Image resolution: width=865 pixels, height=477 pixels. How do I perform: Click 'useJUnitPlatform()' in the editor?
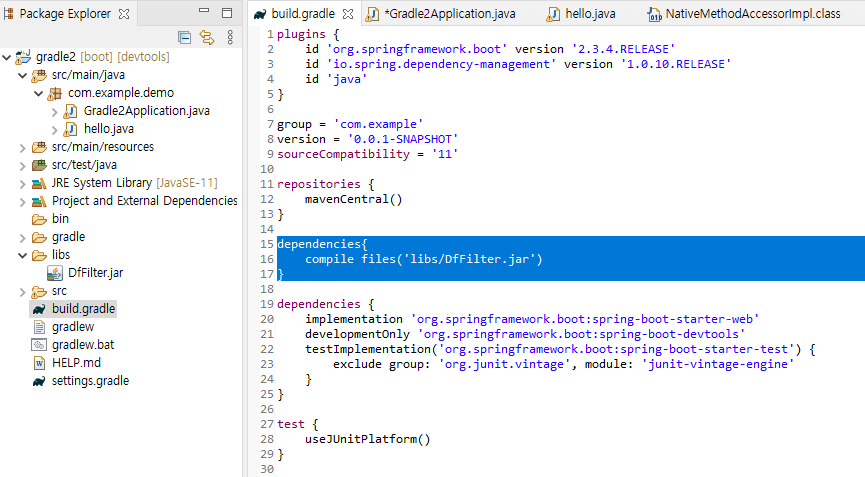pyautogui.click(x=367, y=439)
